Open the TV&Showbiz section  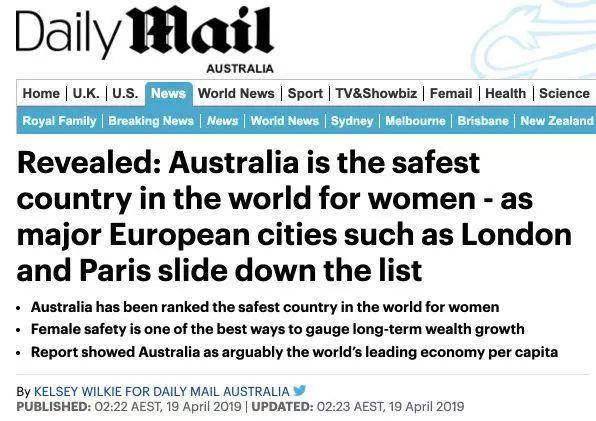point(376,93)
